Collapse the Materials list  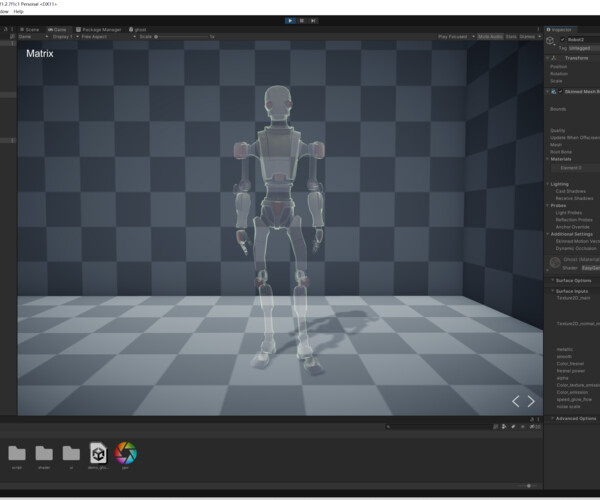pos(548,159)
